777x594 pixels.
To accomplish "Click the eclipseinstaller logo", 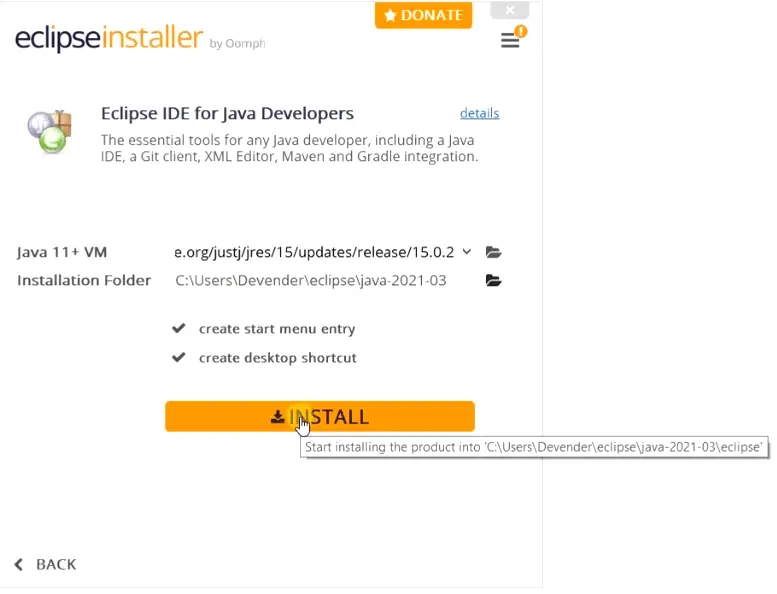I will click(109, 38).
